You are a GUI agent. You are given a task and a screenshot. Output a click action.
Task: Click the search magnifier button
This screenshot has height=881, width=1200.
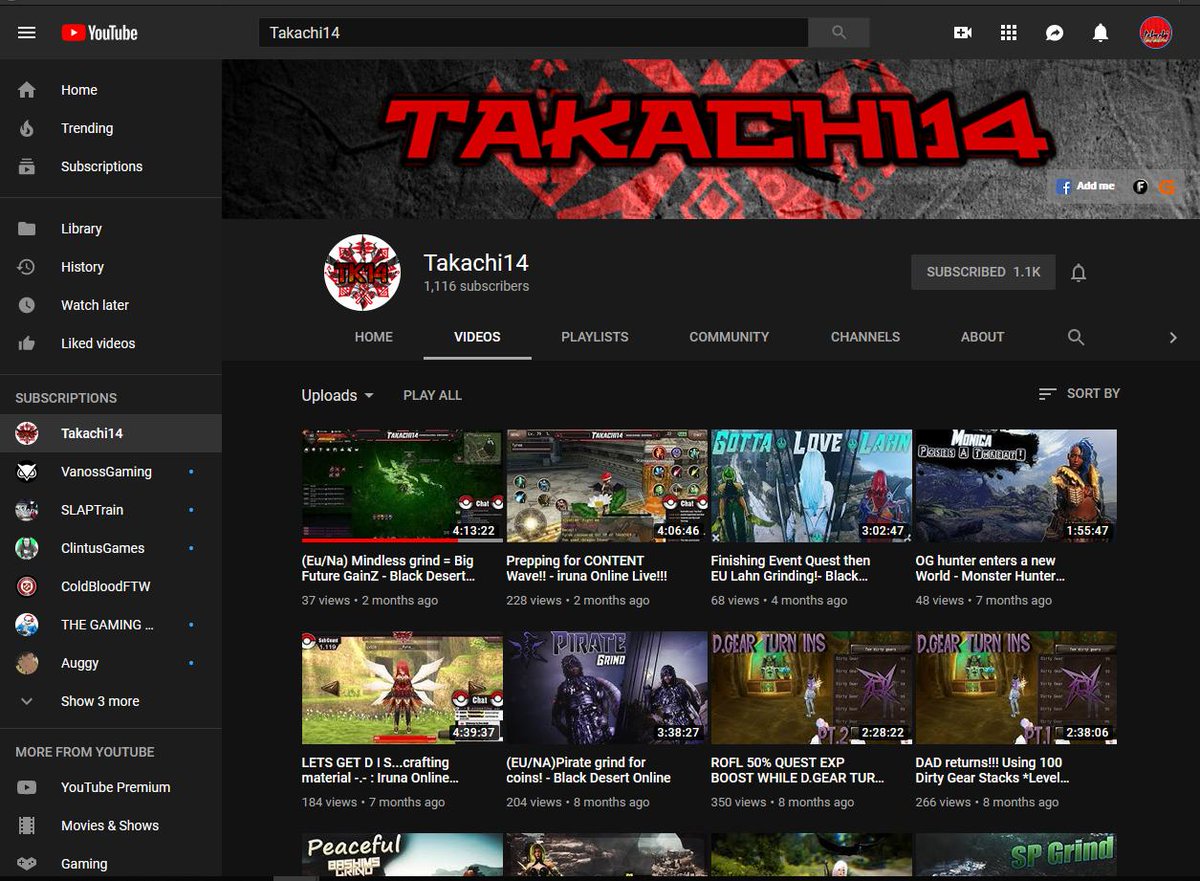[x=838, y=33]
